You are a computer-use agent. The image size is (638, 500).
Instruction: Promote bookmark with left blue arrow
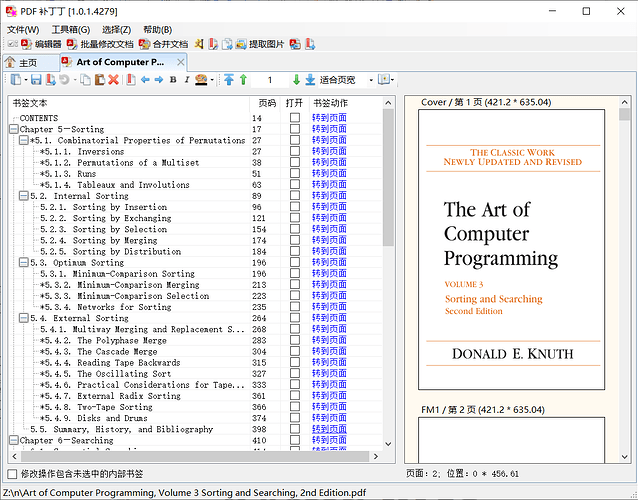pos(145,80)
